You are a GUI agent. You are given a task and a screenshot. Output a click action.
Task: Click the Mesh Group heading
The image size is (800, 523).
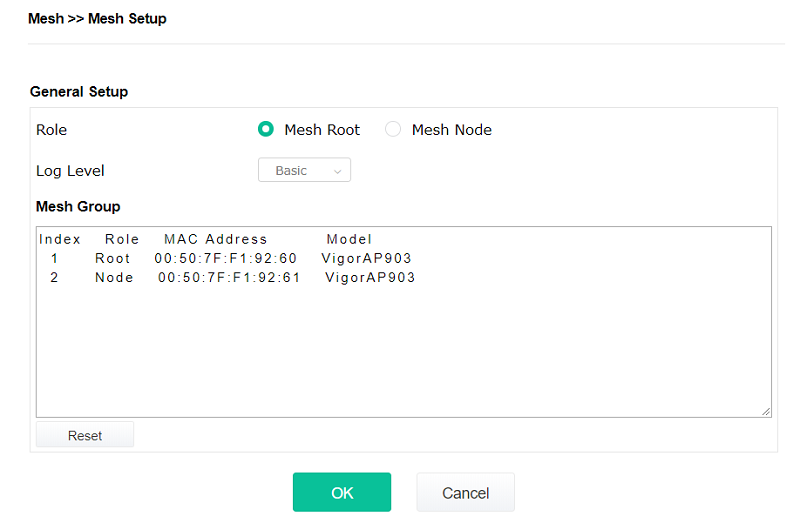click(x=78, y=207)
